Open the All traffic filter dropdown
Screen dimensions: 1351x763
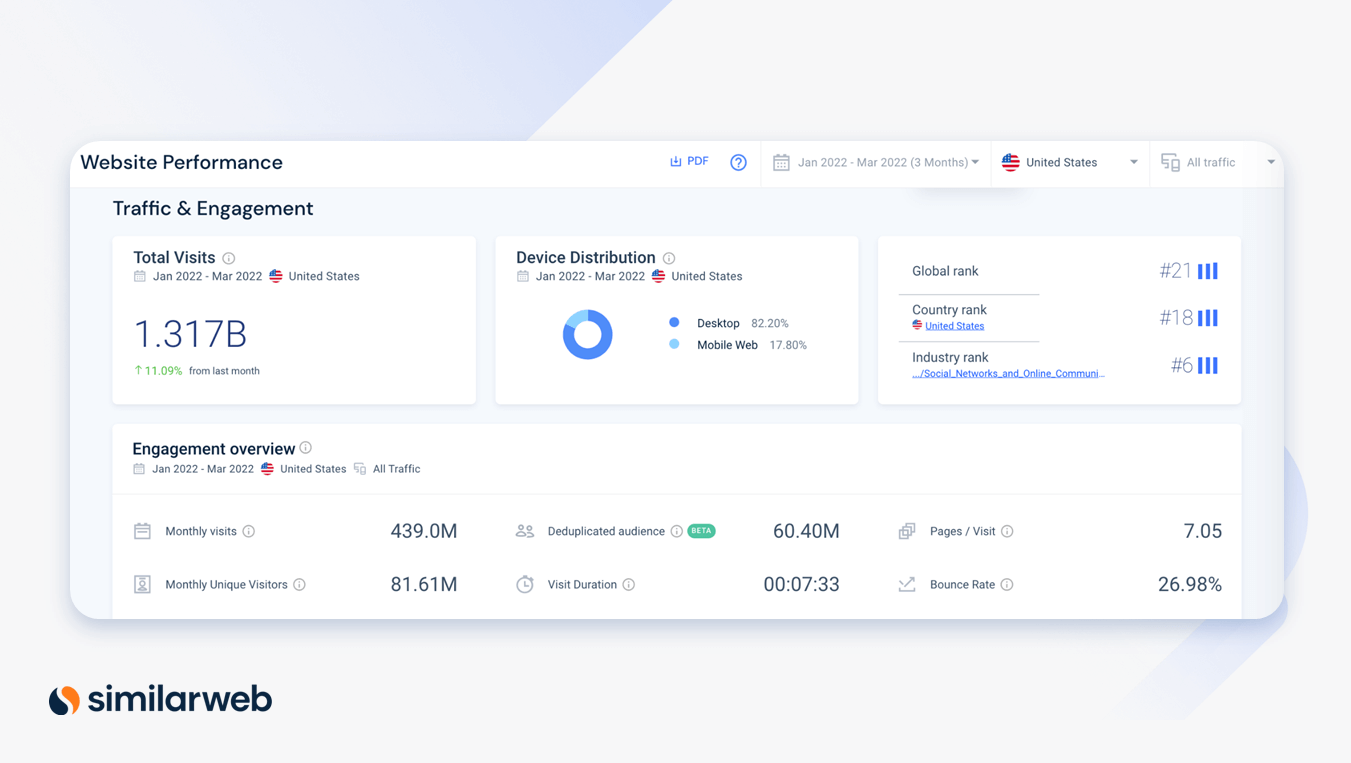click(1217, 163)
